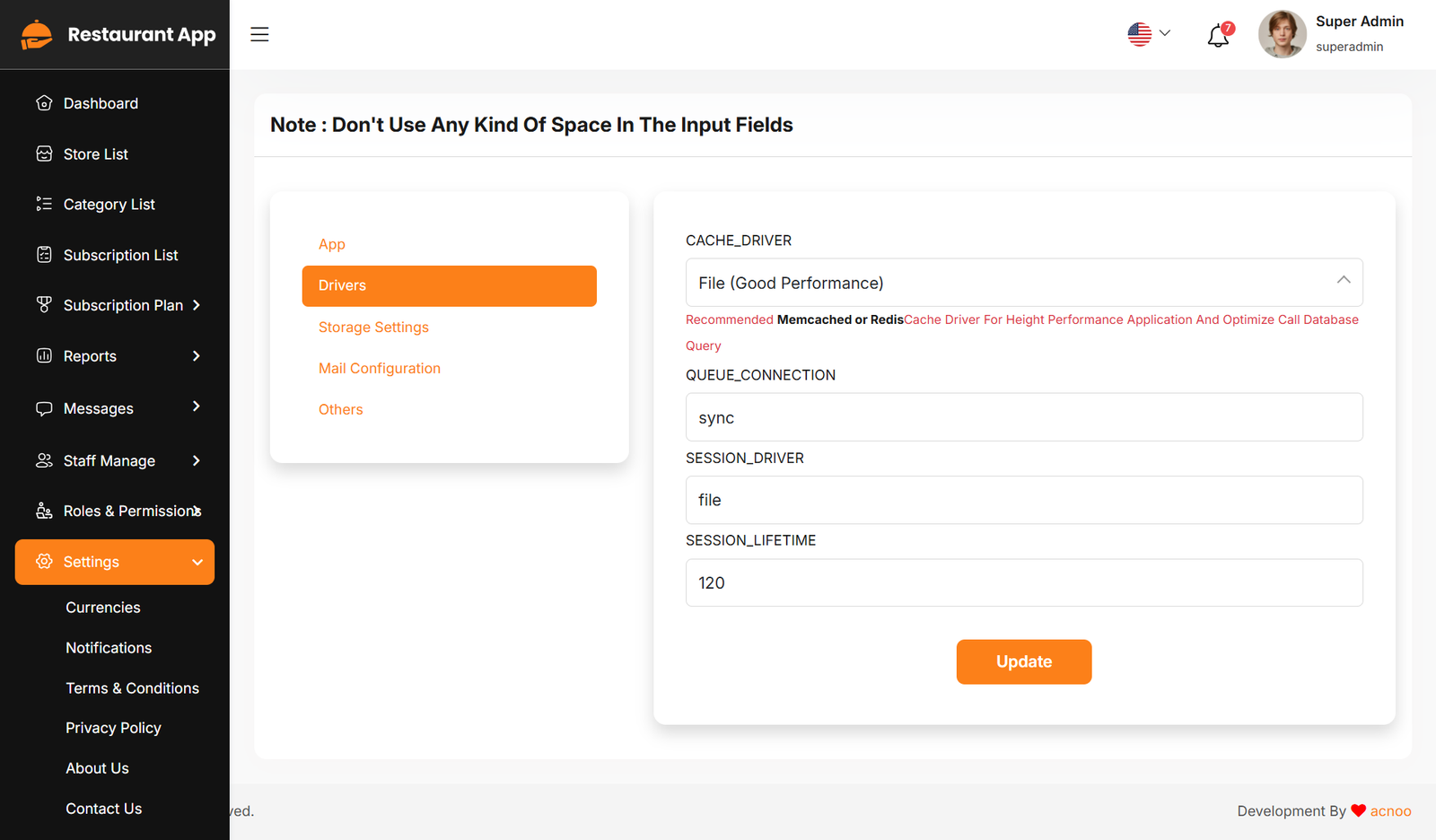The width and height of the screenshot is (1436, 840).
Task: Open the language flag dropdown
Action: (1149, 34)
